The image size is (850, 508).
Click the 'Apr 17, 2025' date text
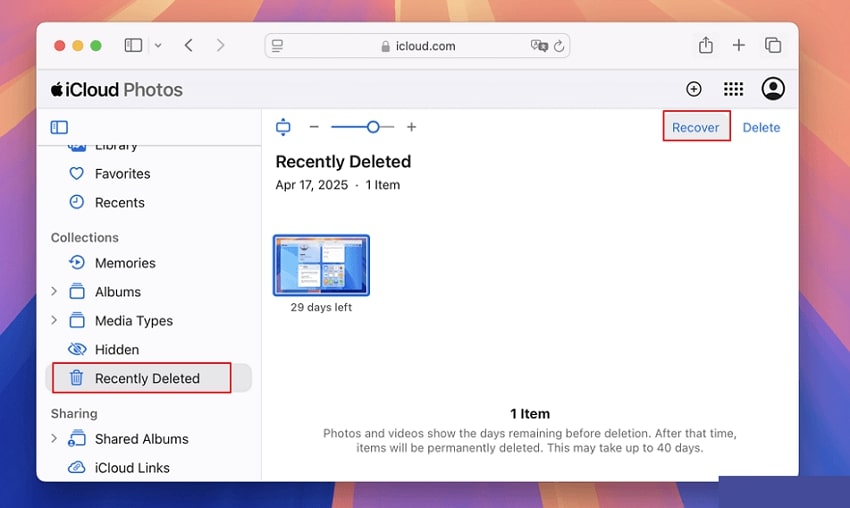point(312,185)
